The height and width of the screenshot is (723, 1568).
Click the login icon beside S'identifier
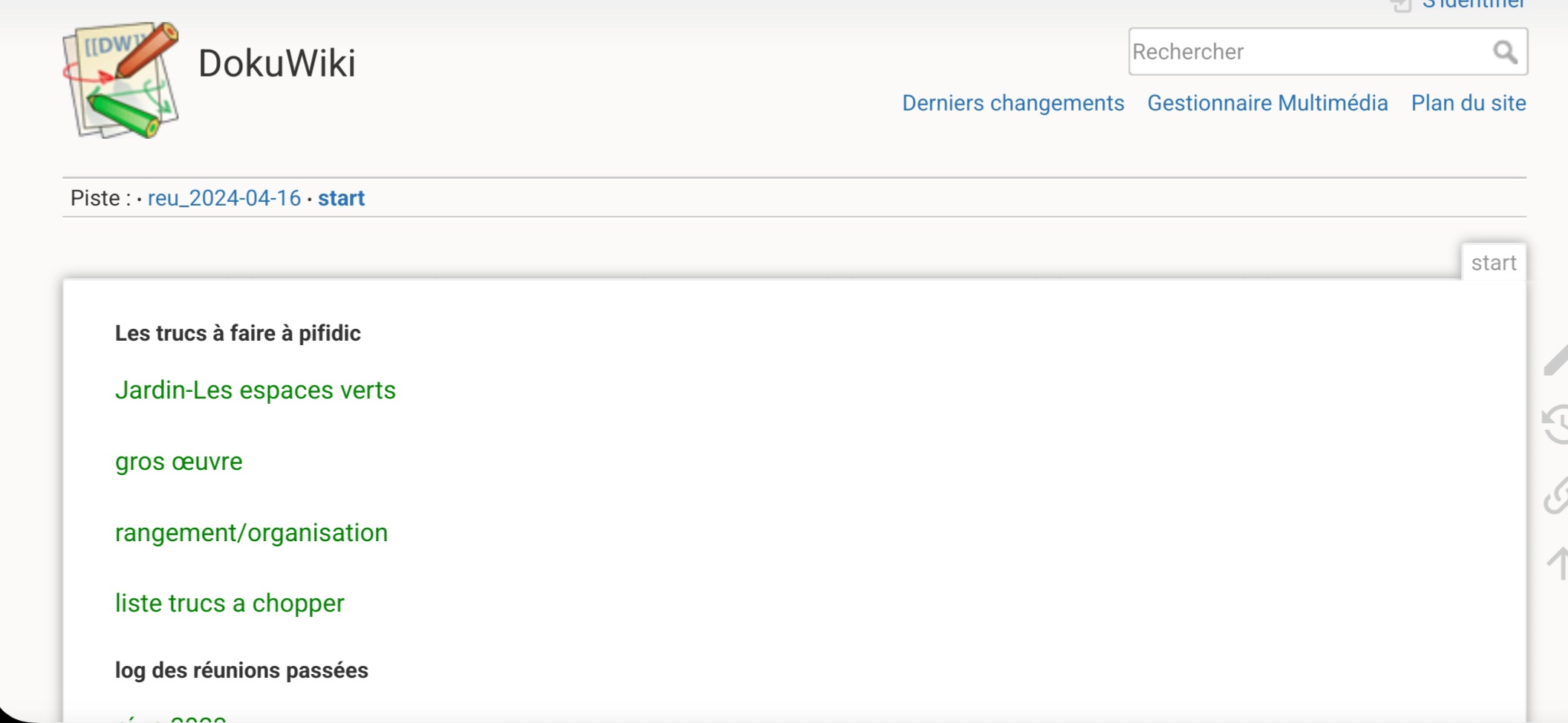[1401, 5]
